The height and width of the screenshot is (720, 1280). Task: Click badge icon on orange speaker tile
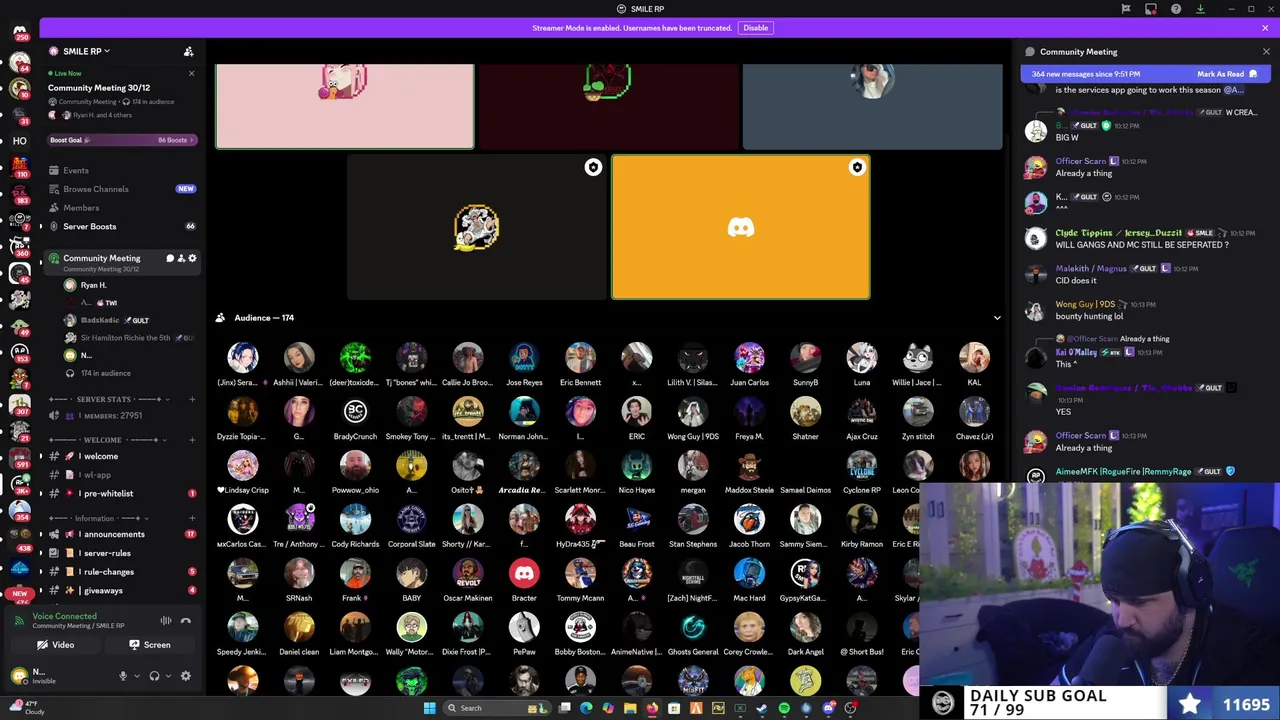[857, 167]
